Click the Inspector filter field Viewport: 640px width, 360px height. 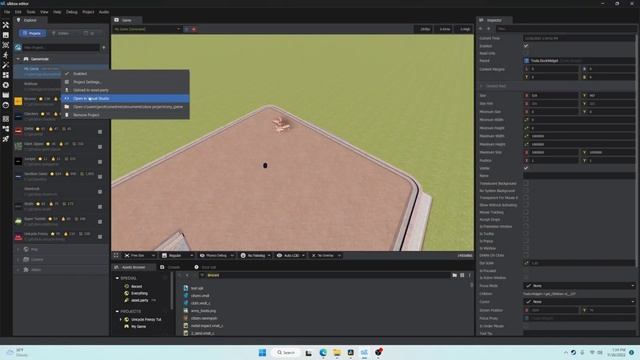pyautogui.click(x=565, y=29)
